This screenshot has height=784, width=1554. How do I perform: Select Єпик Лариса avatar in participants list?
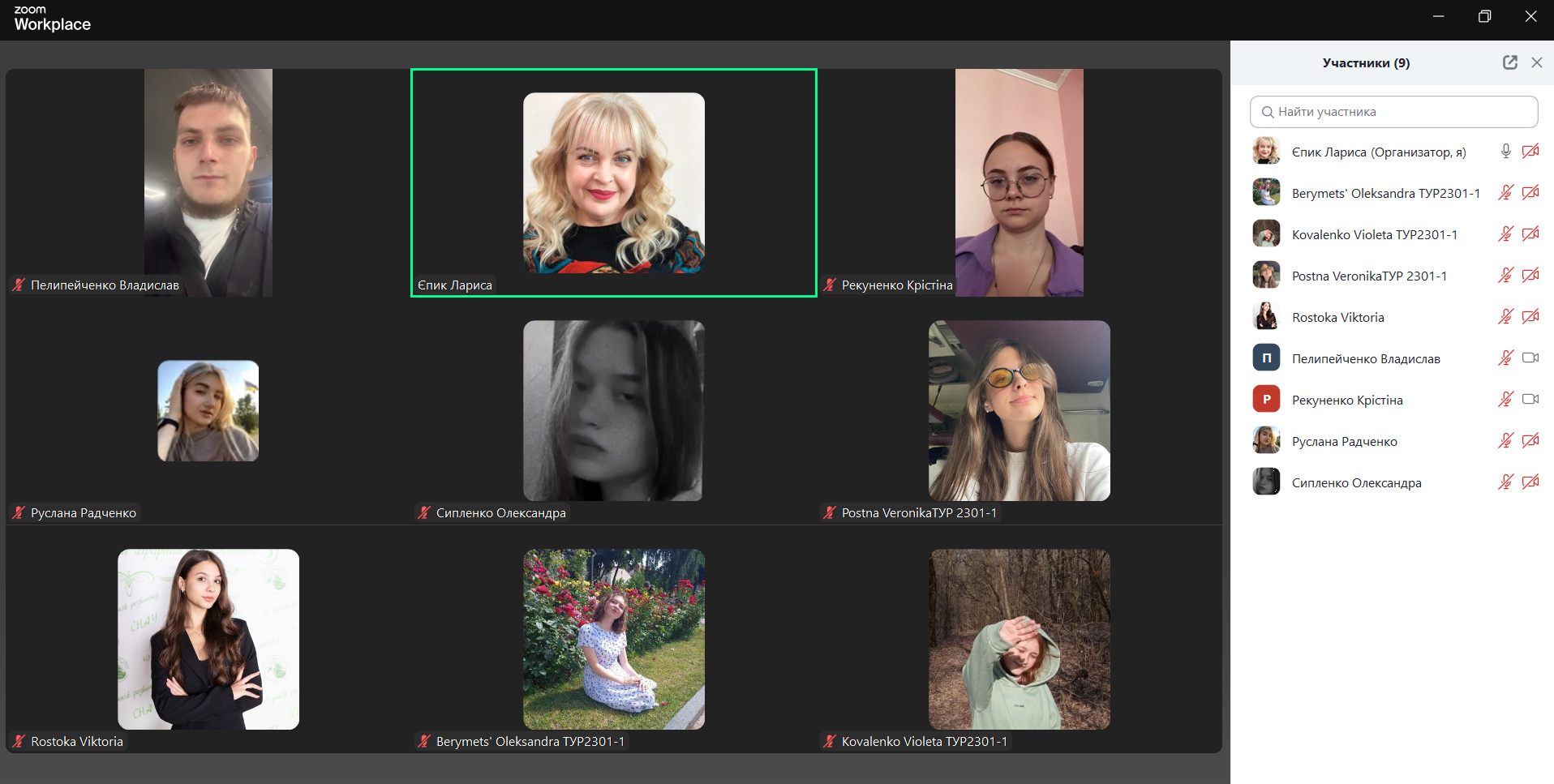click(1266, 151)
